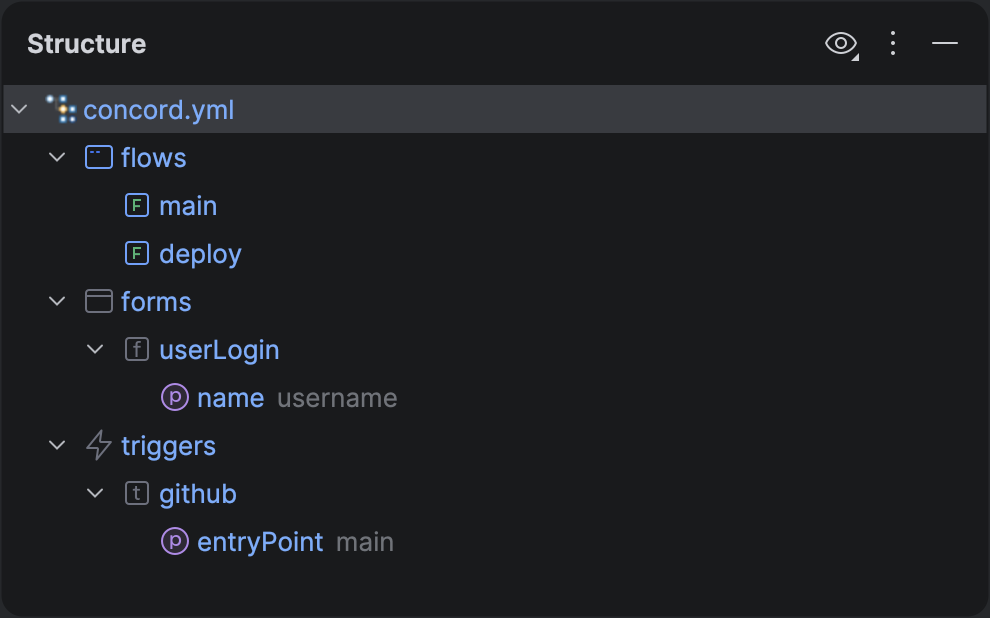Hide the Structure panel with minimize dash
990x618 pixels.
pyautogui.click(x=945, y=44)
